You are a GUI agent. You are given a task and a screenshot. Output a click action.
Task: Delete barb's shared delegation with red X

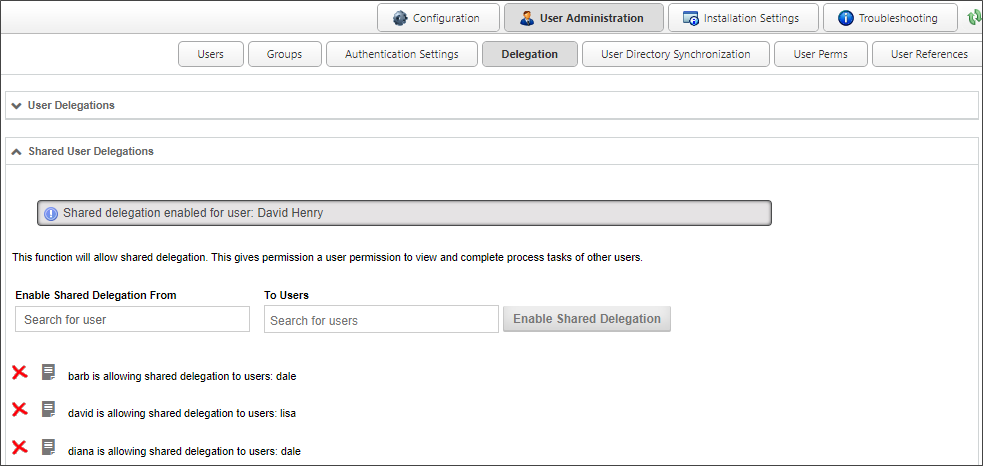[19, 373]
